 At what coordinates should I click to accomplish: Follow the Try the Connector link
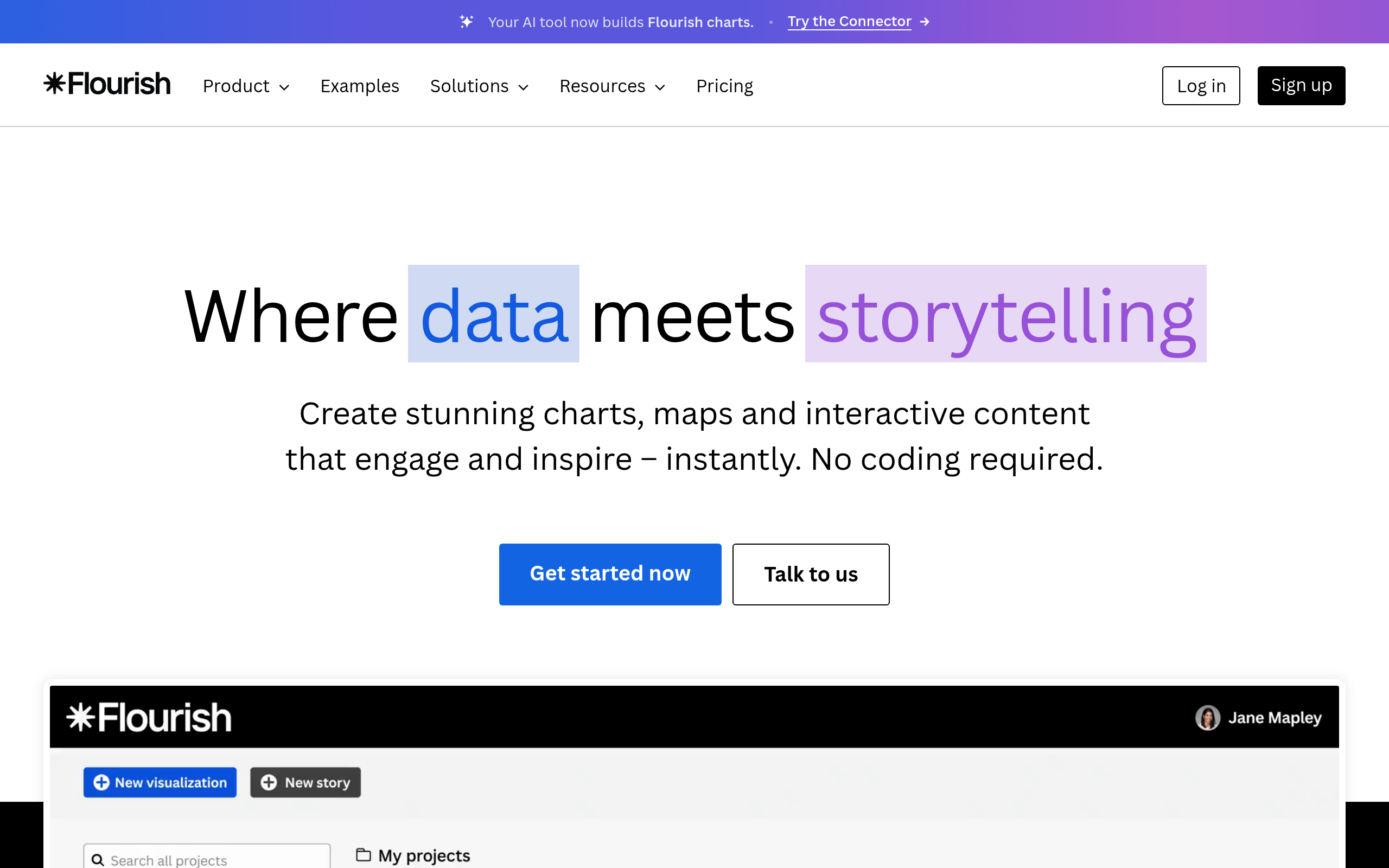[850, 22]
